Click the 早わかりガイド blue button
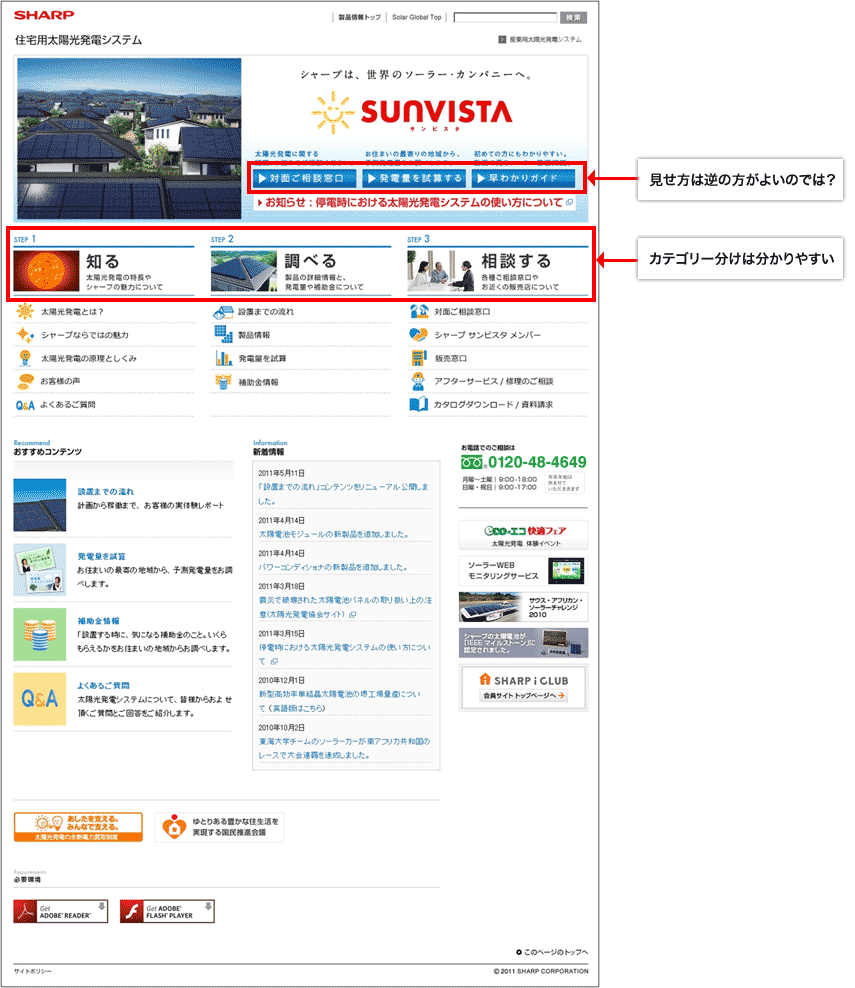 (524, 178)
